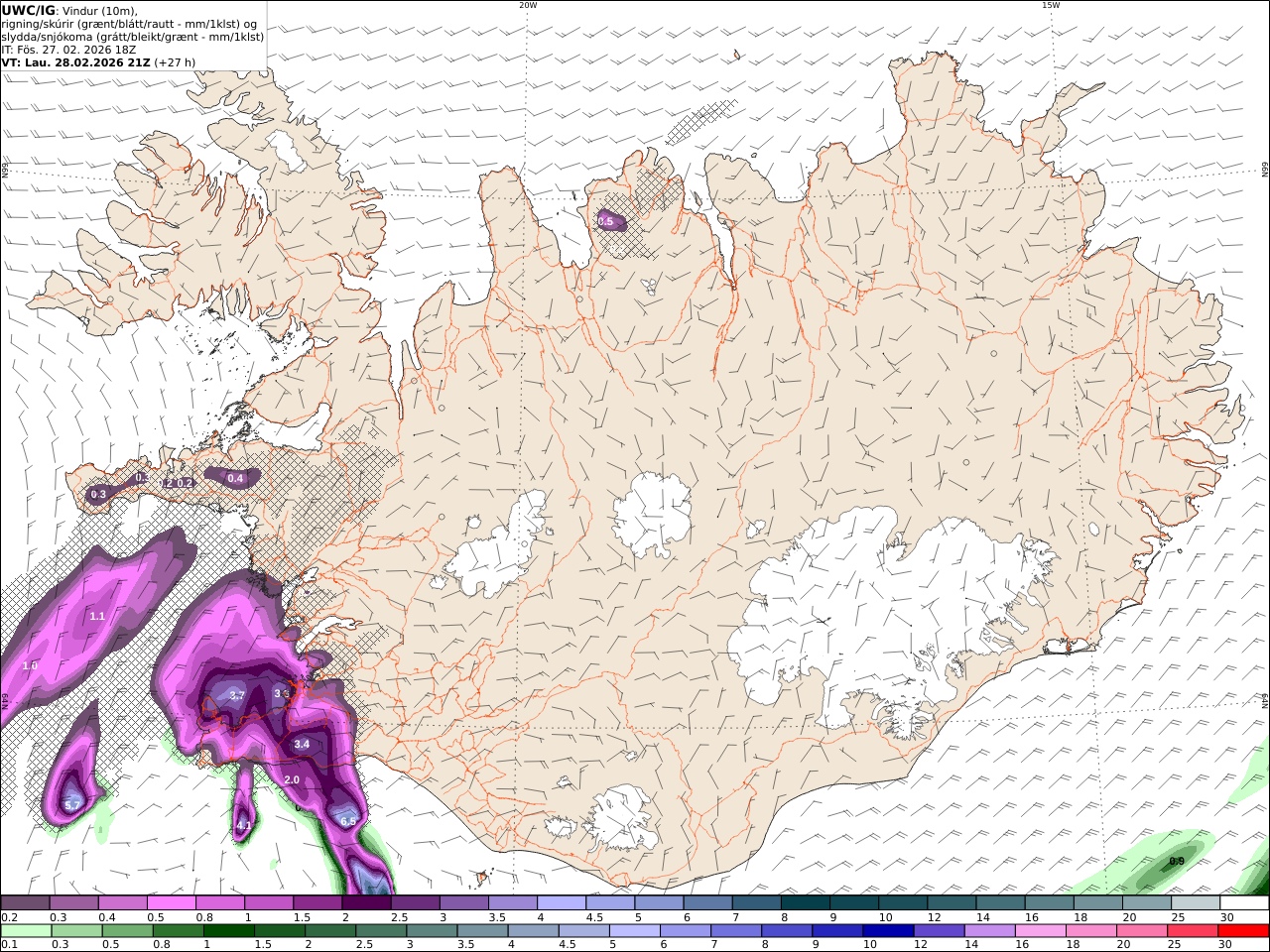Click the 2.0 precipitation value label
This screenshot has width=1270, height=952.
292,779
